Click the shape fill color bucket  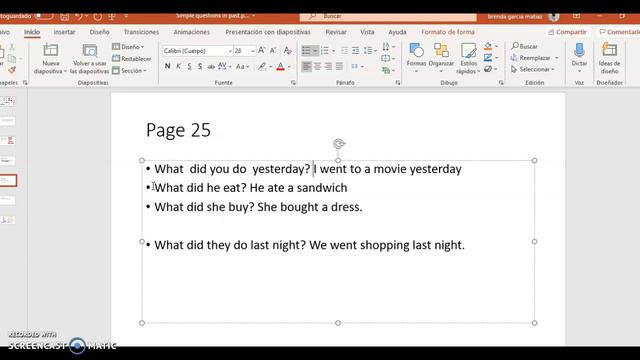488,47
